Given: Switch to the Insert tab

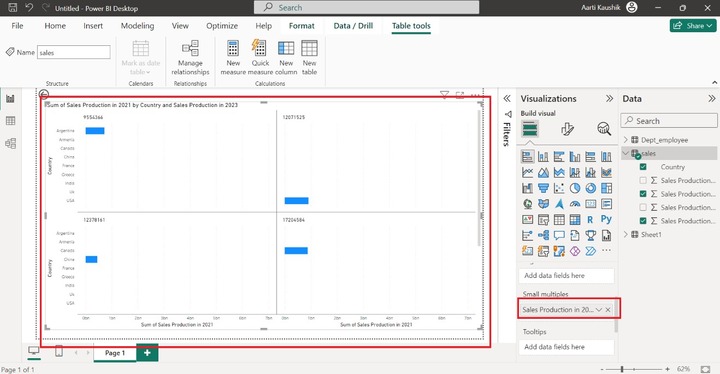Looking at the screenshot, I should click(x=93, y=26).
